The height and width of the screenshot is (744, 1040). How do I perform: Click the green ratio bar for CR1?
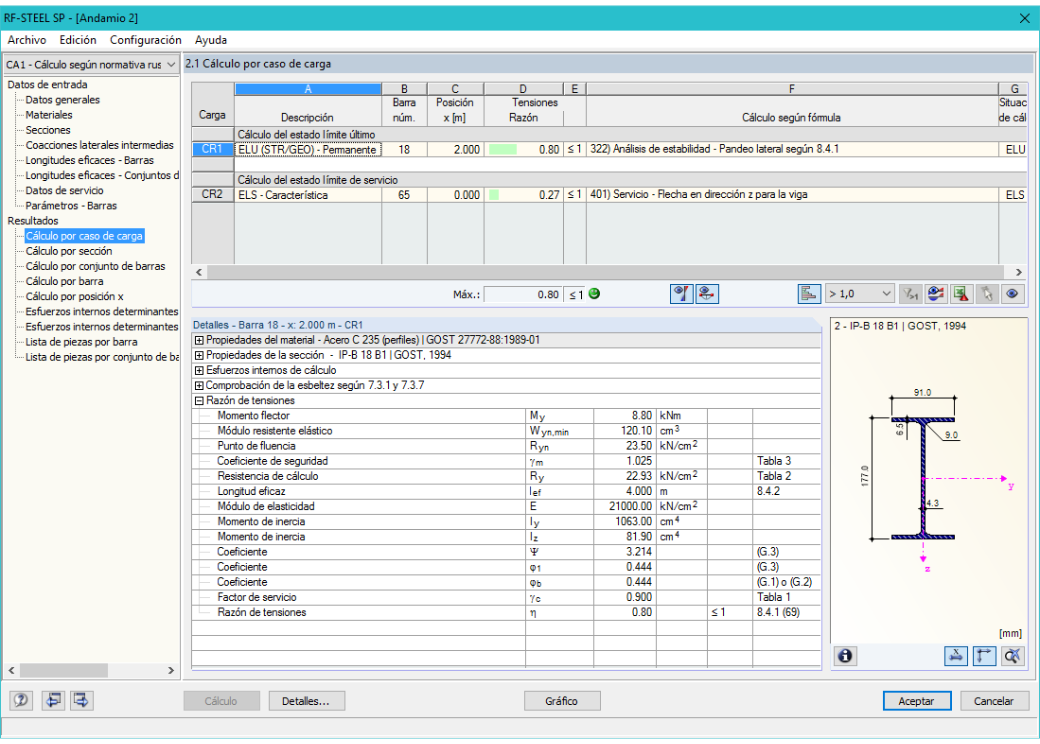pos(503,150)
